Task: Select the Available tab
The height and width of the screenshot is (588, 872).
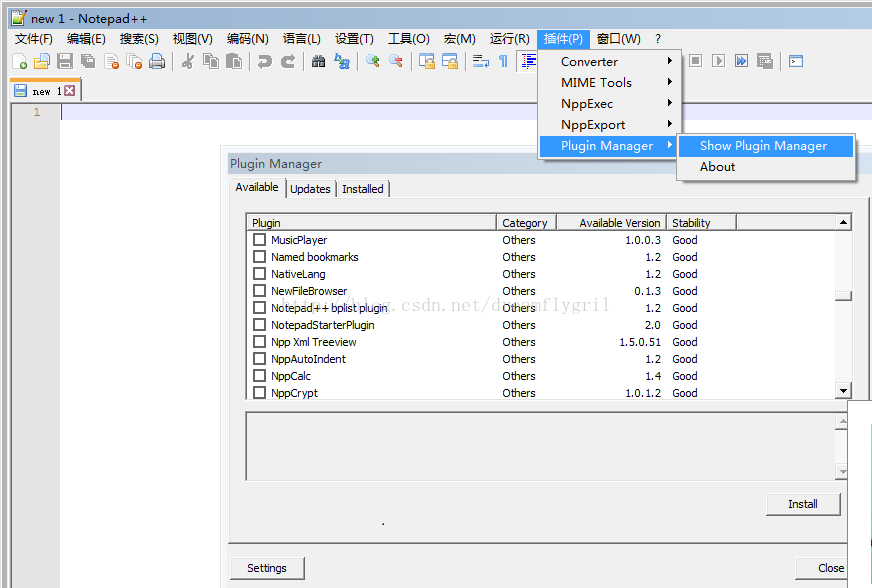Action: coord(257,187)
